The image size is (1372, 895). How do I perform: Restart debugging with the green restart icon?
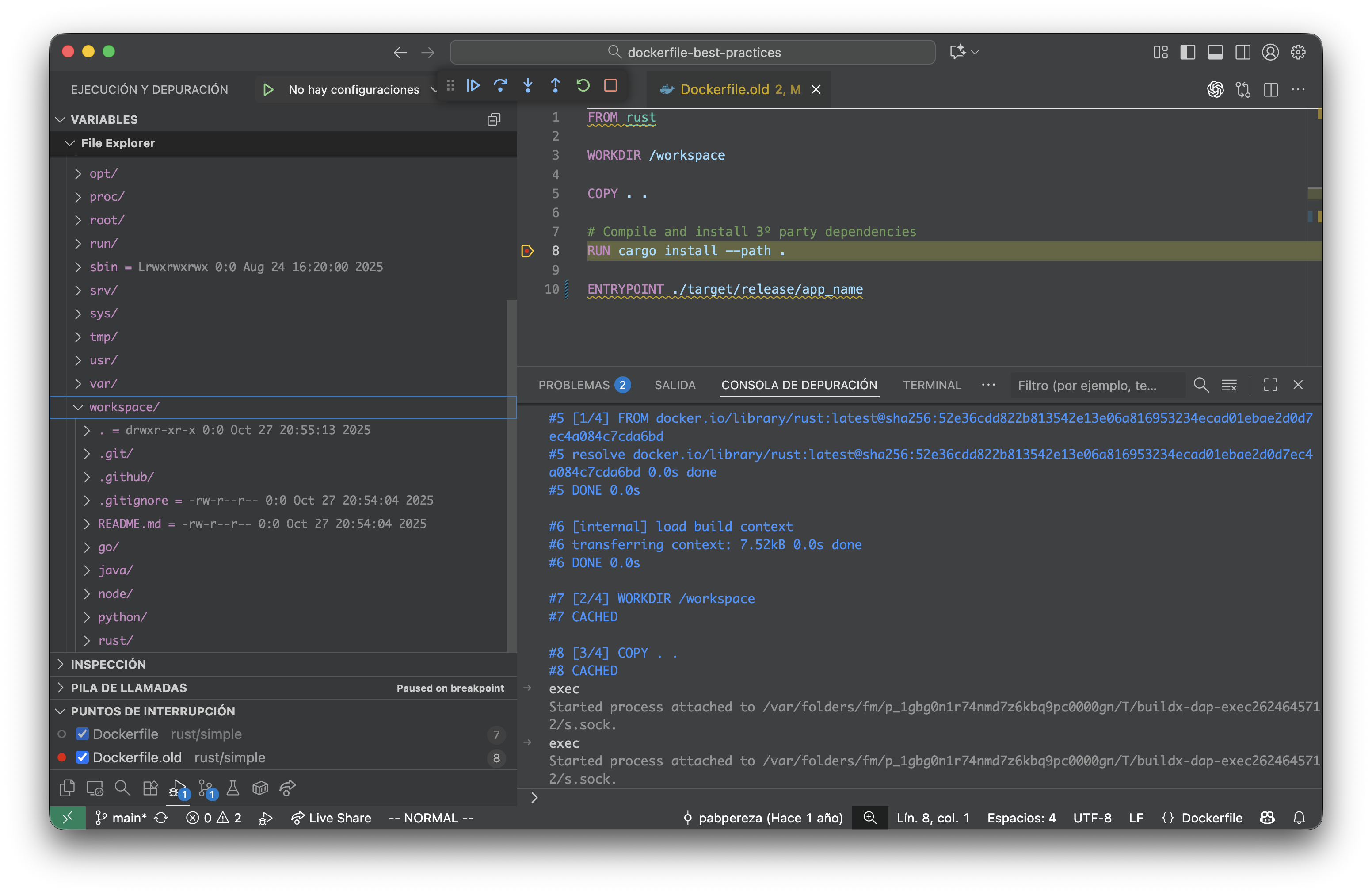(x=583, y=85)
